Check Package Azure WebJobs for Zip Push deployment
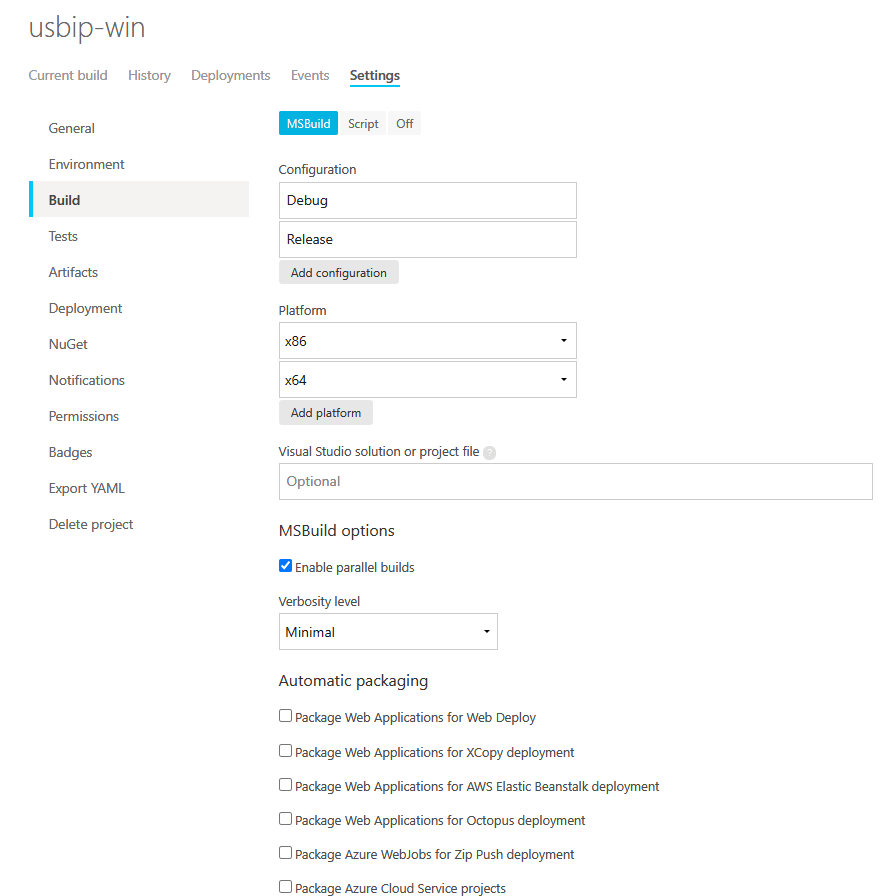887x896 pixels. pos(285,853)
